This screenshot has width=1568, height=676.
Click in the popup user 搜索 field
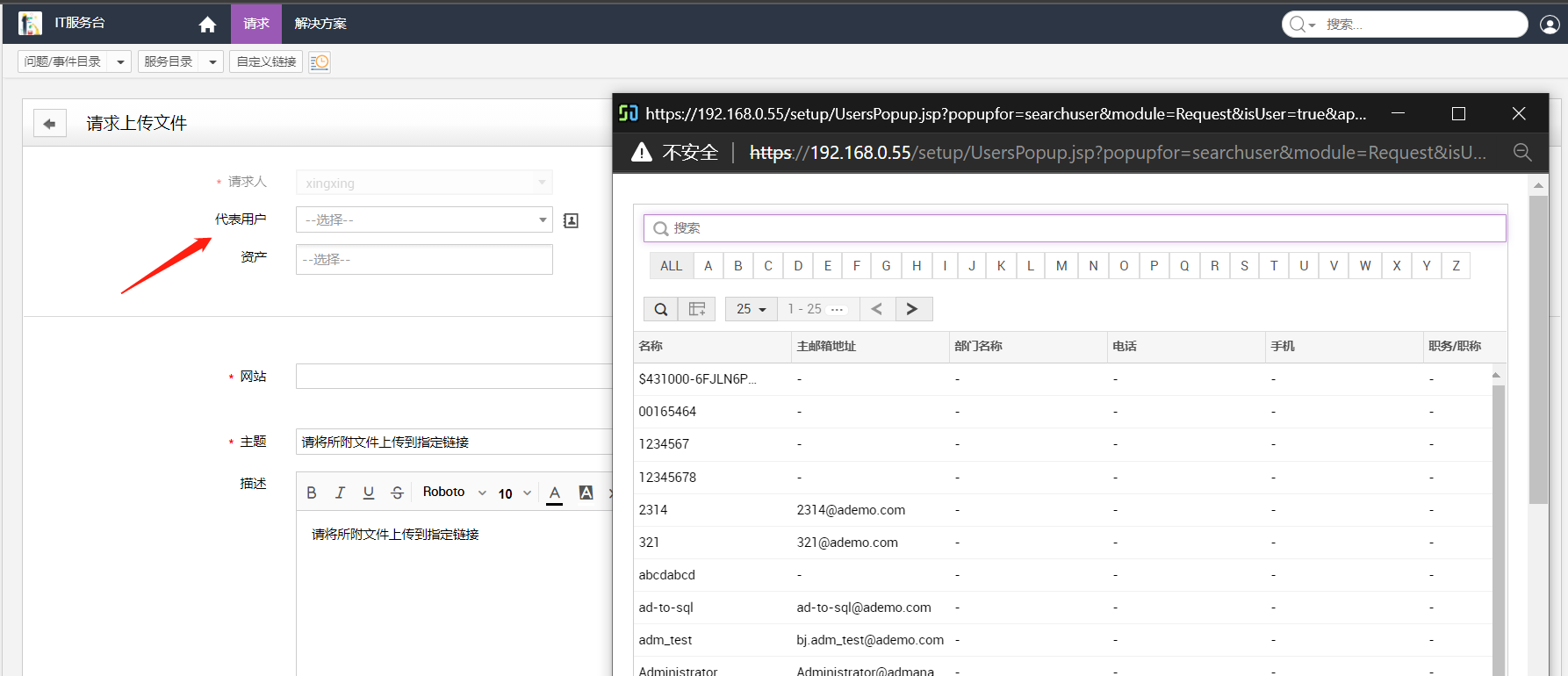[1075, 228]
